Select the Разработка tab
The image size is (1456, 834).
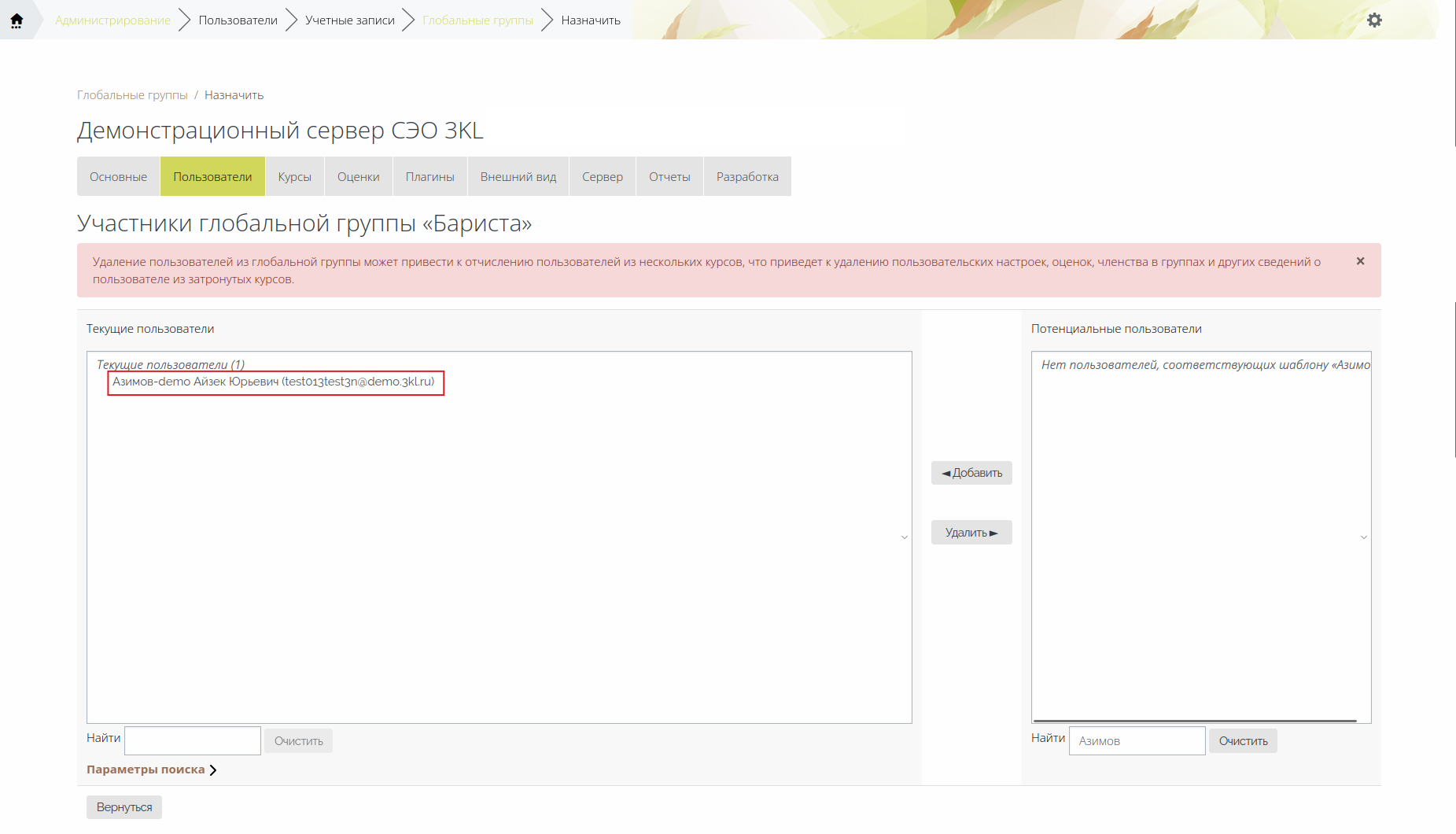pyautogui.click(x=747, y=176)
